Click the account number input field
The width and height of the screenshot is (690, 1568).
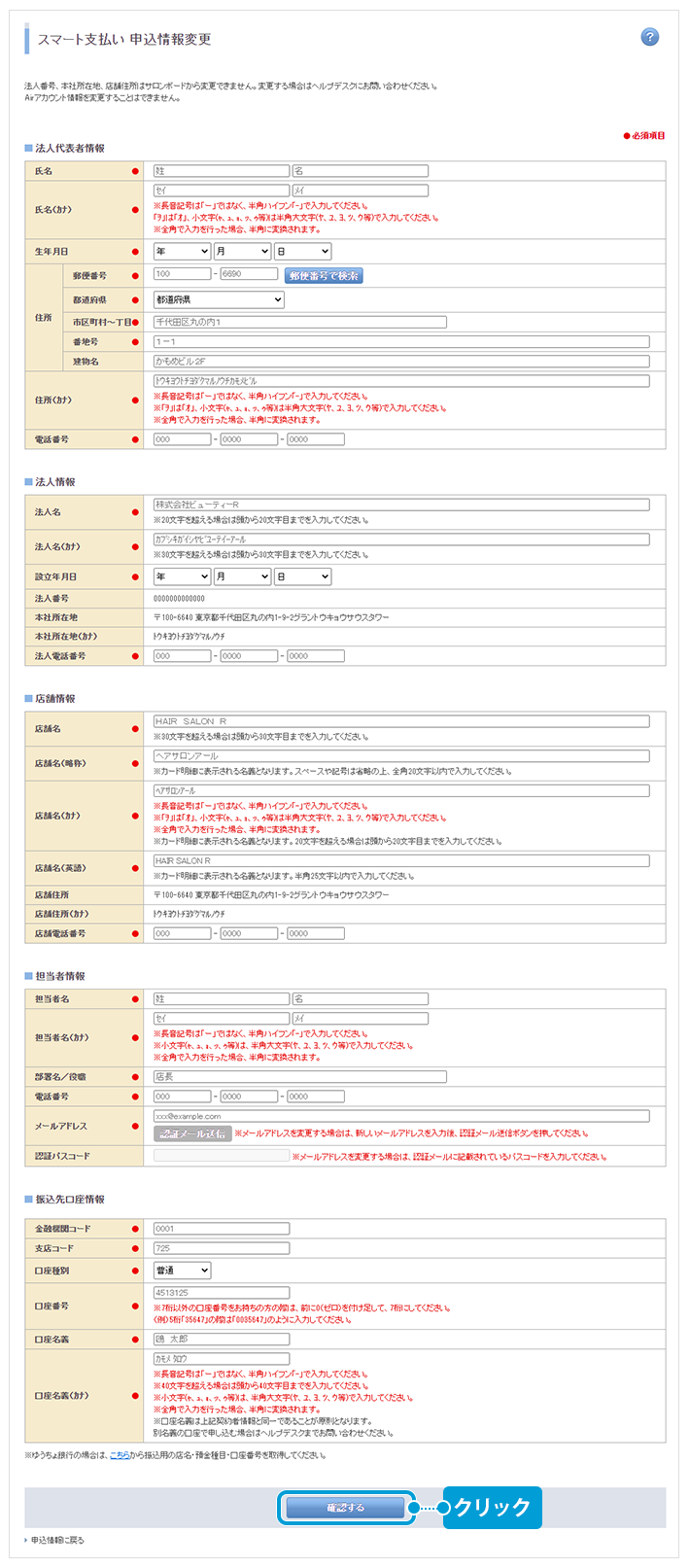coord(221,1293)
